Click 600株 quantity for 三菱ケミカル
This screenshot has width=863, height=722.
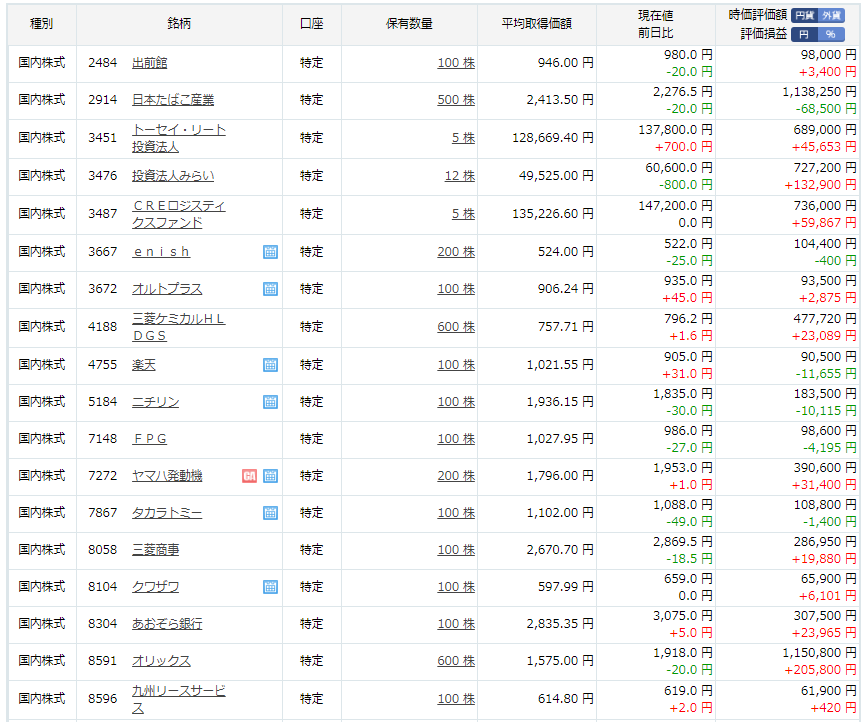pyautogui.click(x=456, y=326)
